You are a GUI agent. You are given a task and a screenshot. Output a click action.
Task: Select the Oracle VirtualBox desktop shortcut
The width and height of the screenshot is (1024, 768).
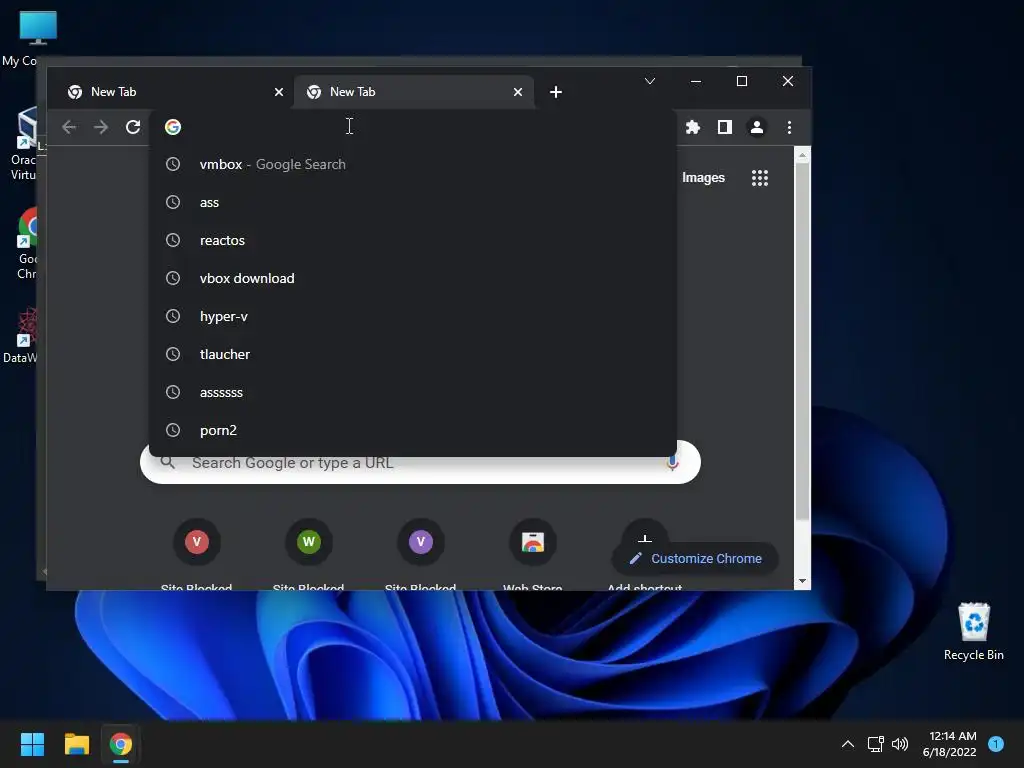pyautogui.click(x=25, y=144)
